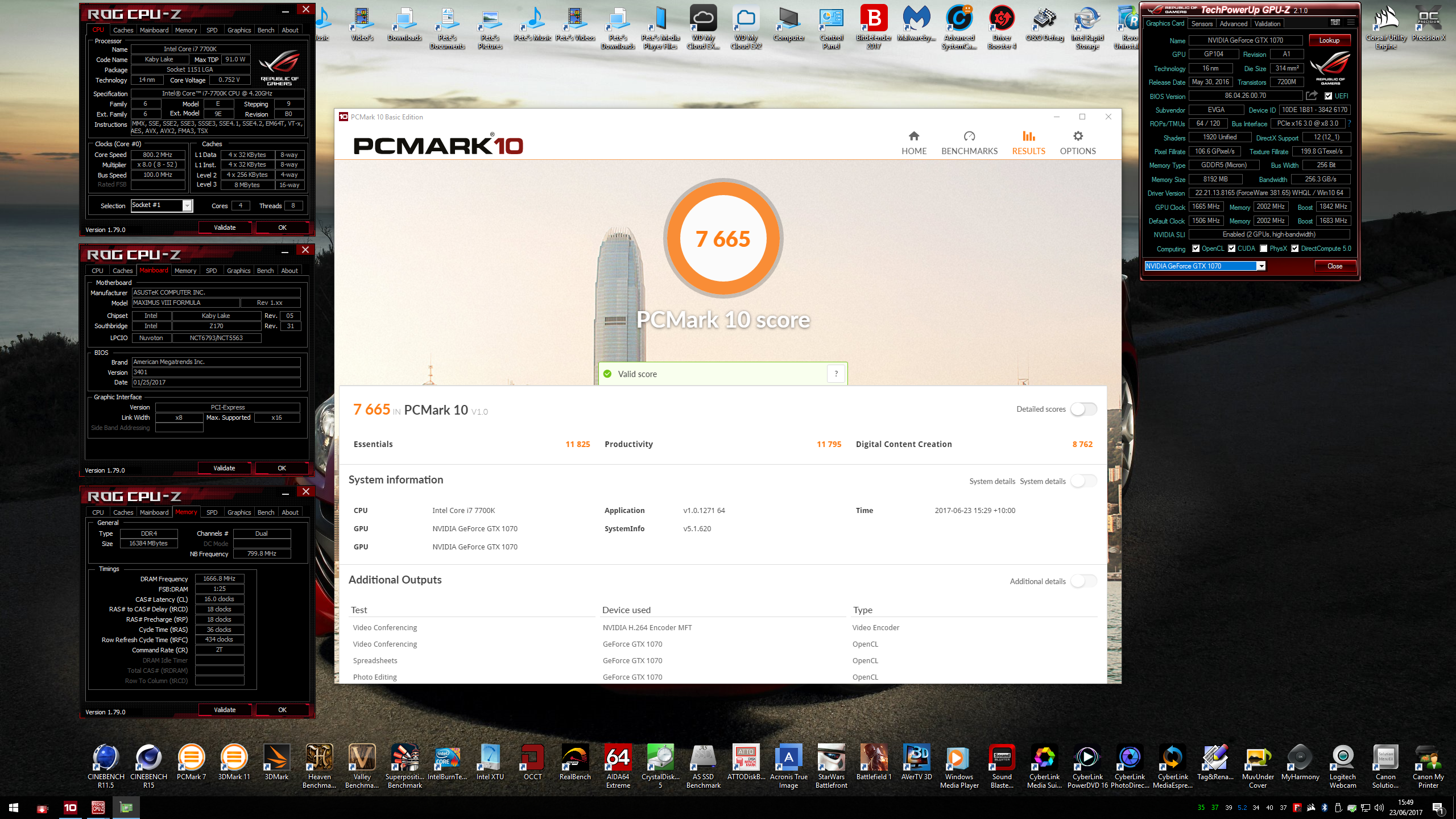Click the Lookup button in GPU-Z
Image resolution: width=1456 pixels, height=819 pixels.
pyautogui.click(x=1329, y=40)
